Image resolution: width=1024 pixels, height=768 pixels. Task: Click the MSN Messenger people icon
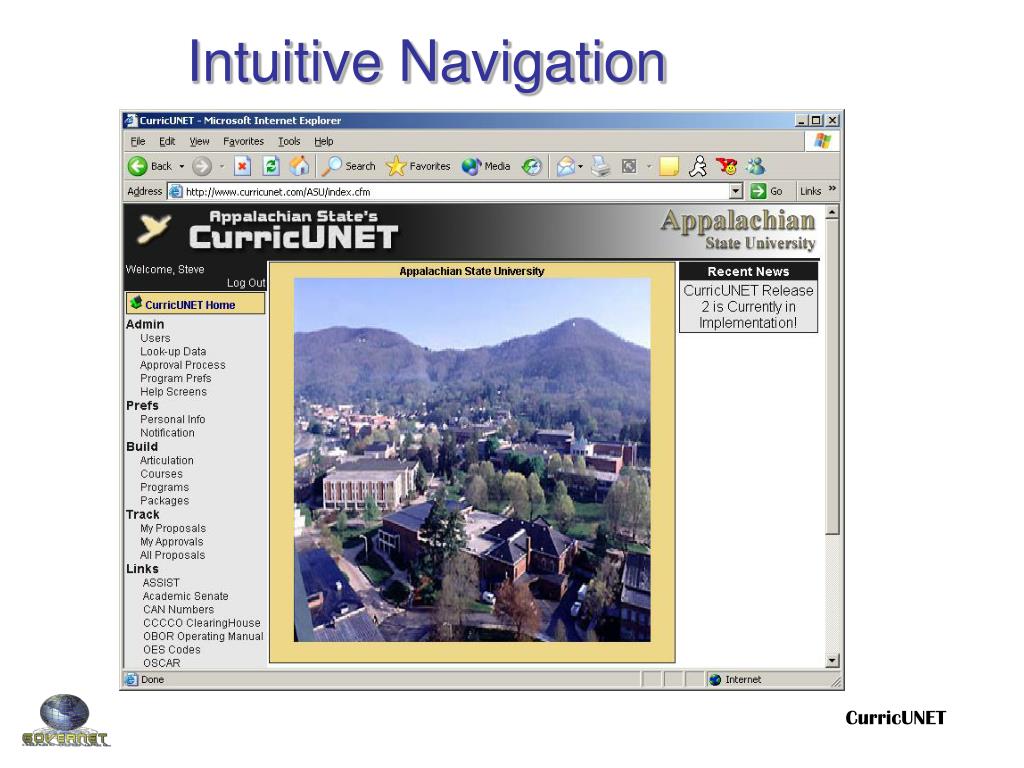pyautogui.click(x=756, y=167)
